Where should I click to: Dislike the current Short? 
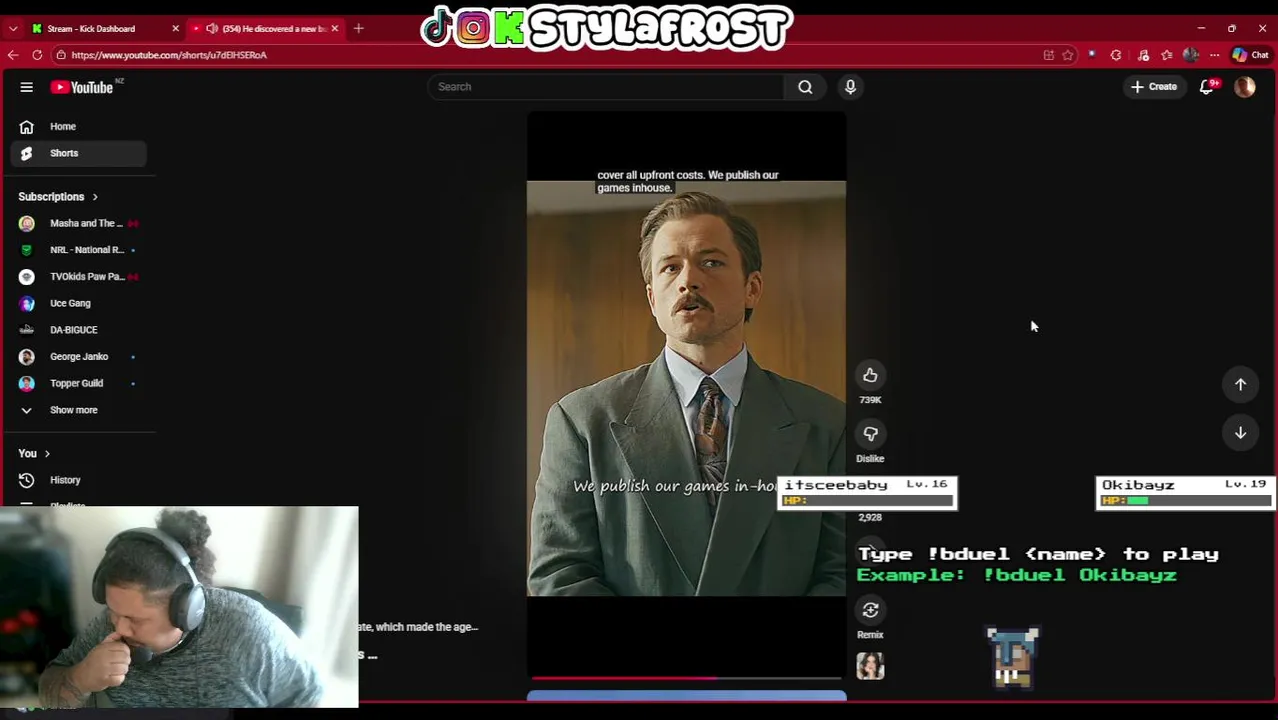(870, 433)
